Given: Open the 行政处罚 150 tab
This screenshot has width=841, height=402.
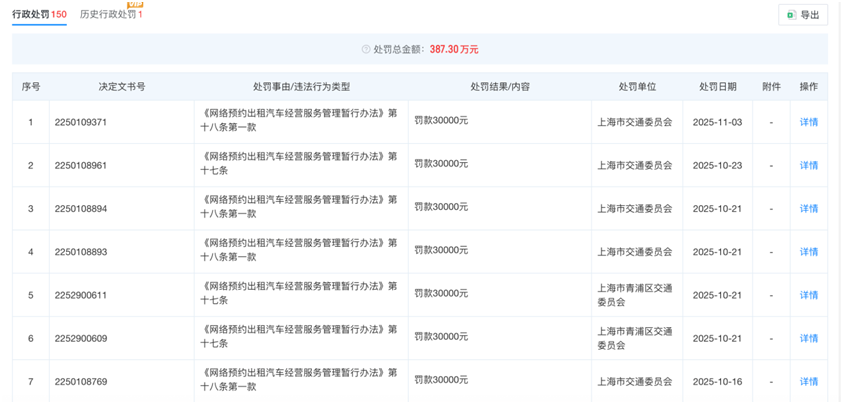Looking at the screenshot, I should coord(39,14).
